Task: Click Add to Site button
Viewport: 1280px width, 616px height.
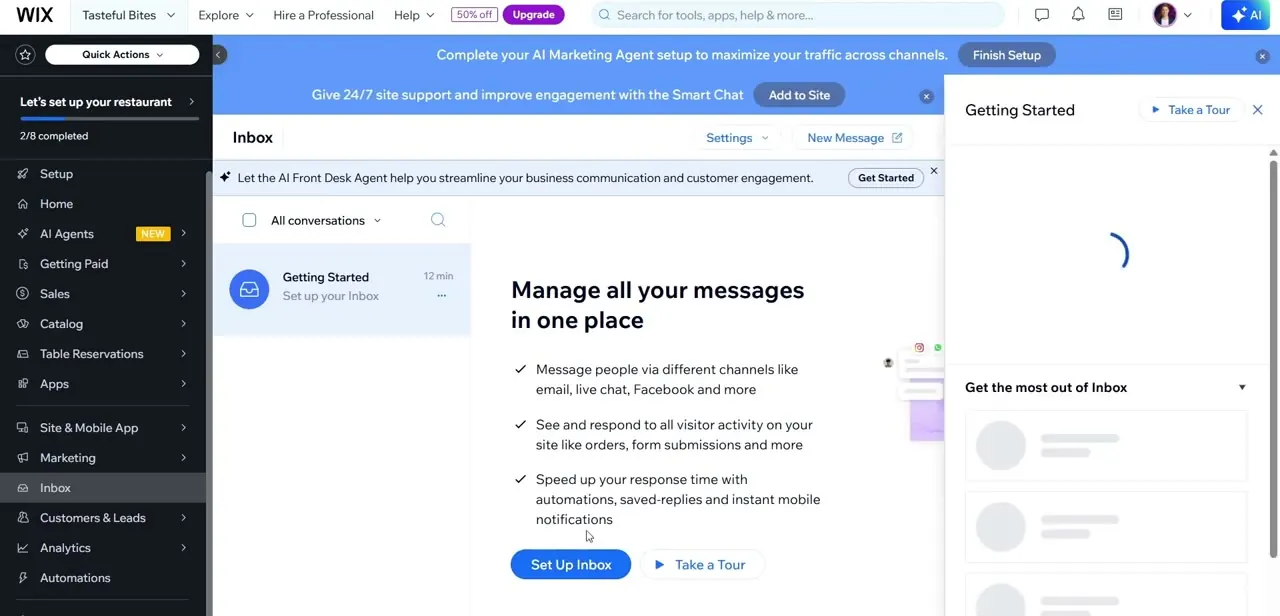Action: click(x=799, y=95)
